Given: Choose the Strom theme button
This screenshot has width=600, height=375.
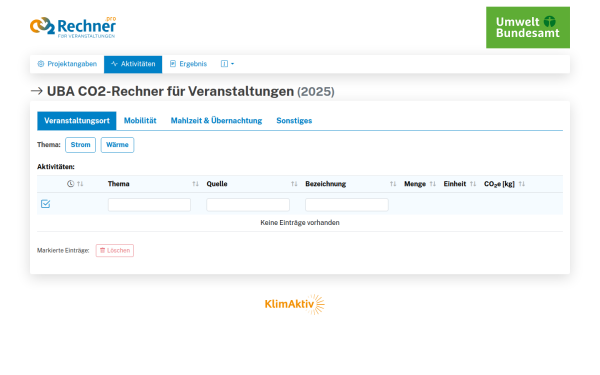Looking at the screenshot, I should pos(80,145).
